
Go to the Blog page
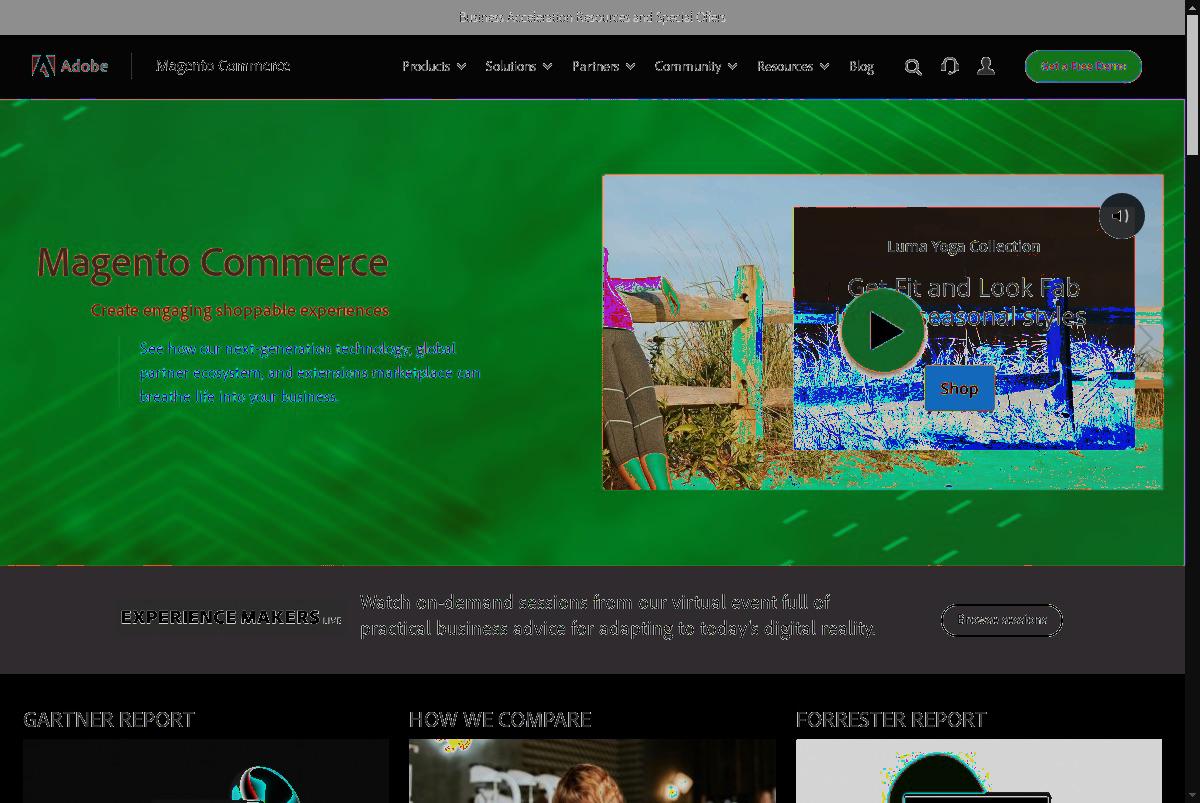click(x=861, y=66)
